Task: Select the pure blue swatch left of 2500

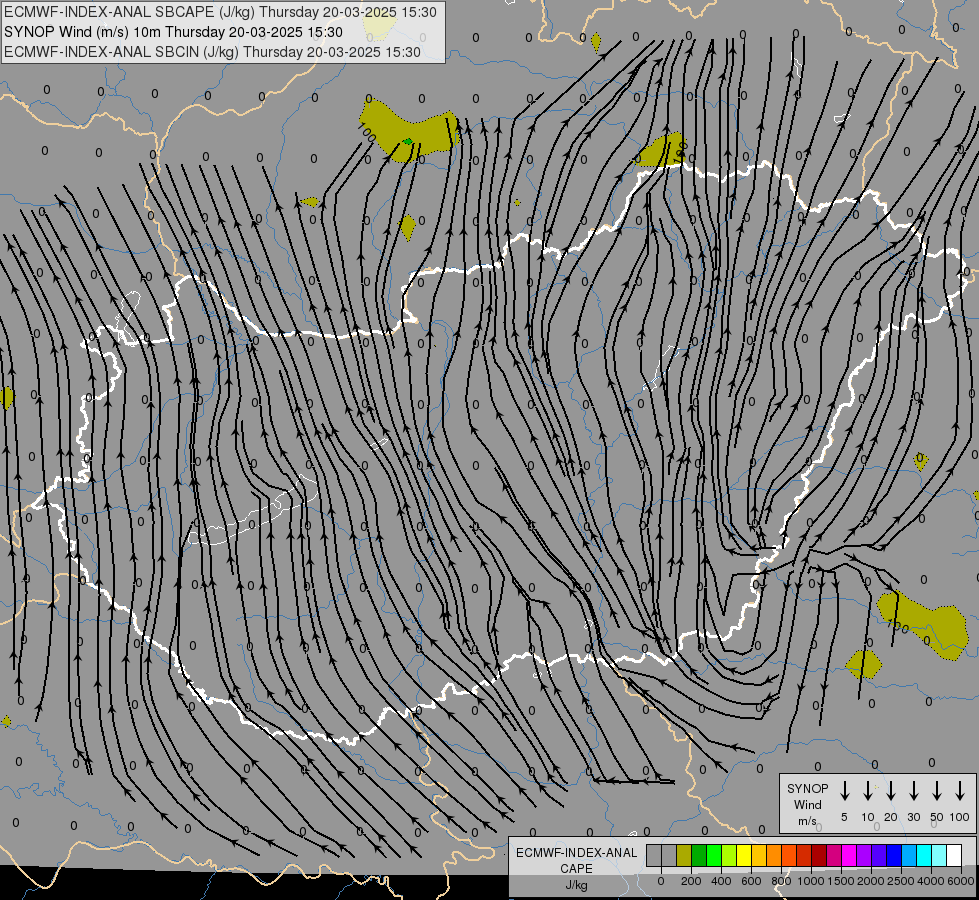Action: pos(895,855)
